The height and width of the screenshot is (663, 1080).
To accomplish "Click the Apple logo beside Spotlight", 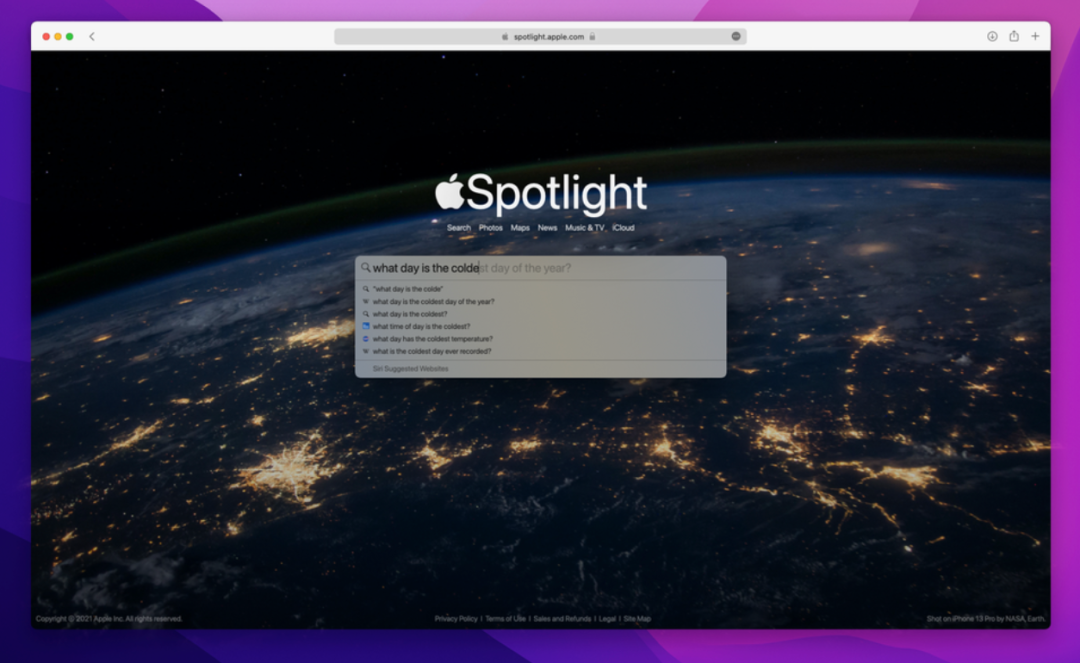I will tap(449, 192).
